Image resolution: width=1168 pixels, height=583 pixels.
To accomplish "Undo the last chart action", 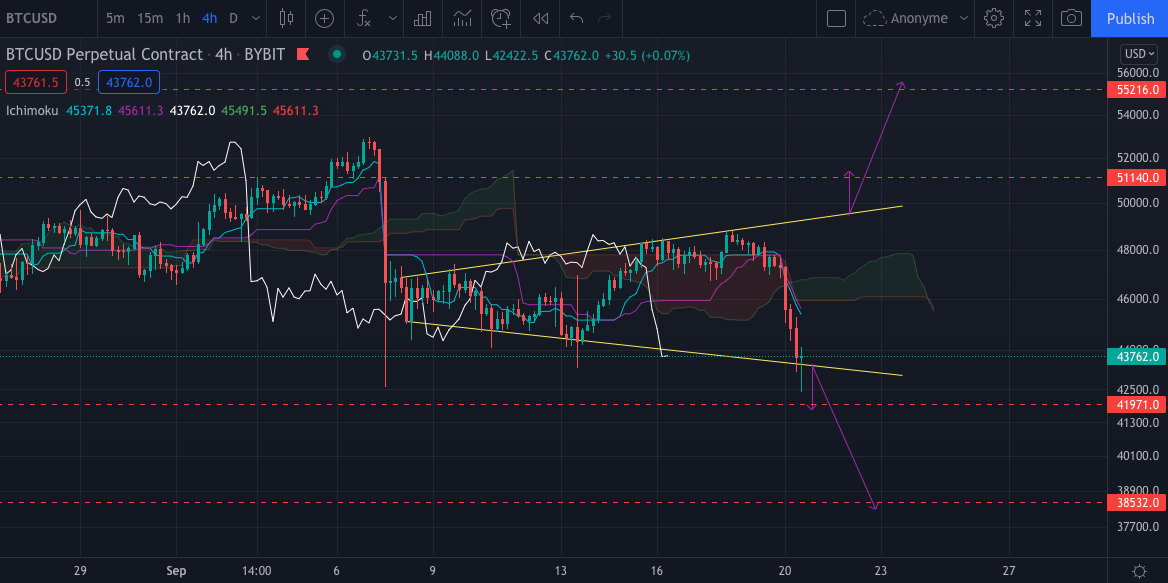I will click(x=578, y=18).
